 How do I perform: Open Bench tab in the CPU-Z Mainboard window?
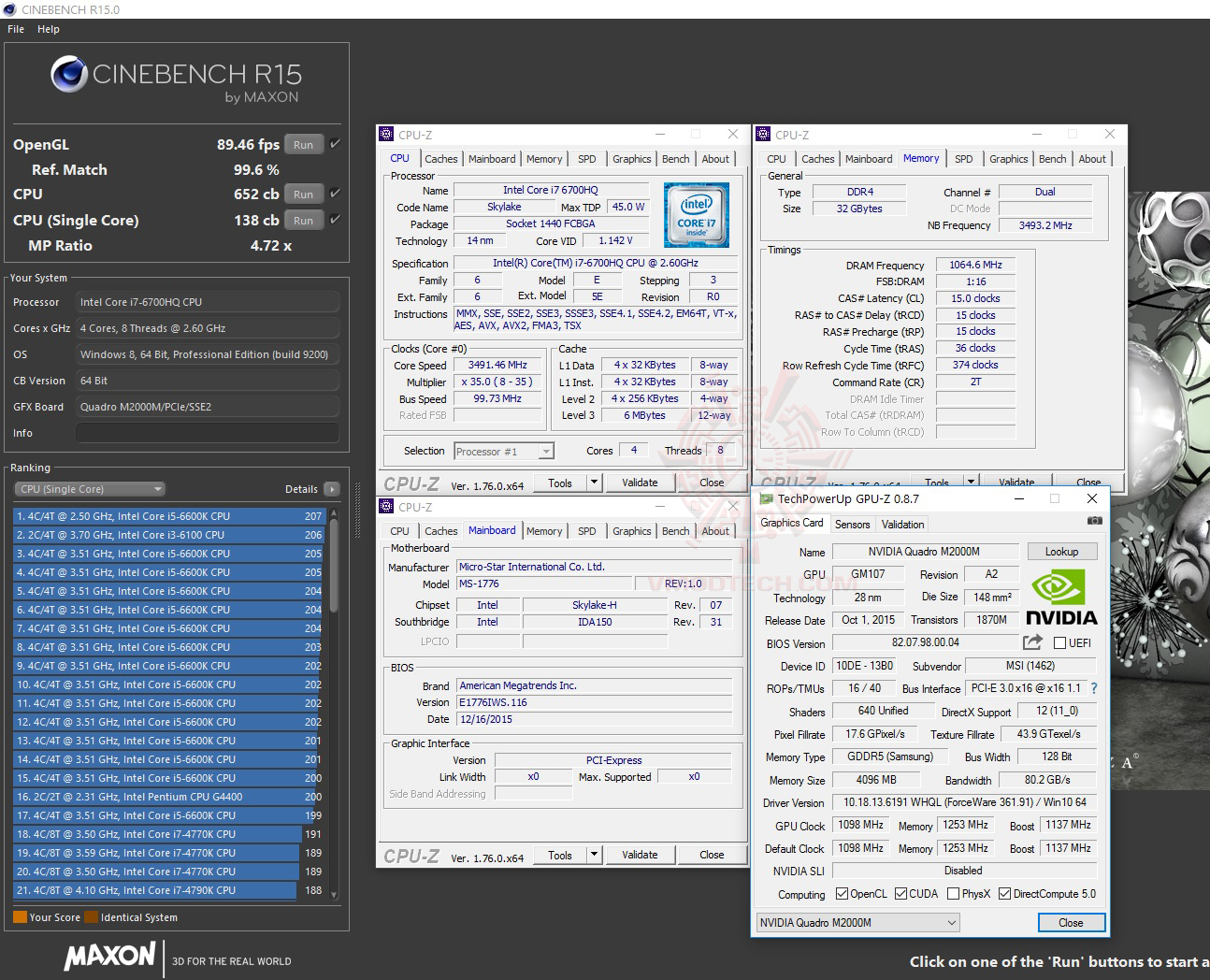[676, 531]
